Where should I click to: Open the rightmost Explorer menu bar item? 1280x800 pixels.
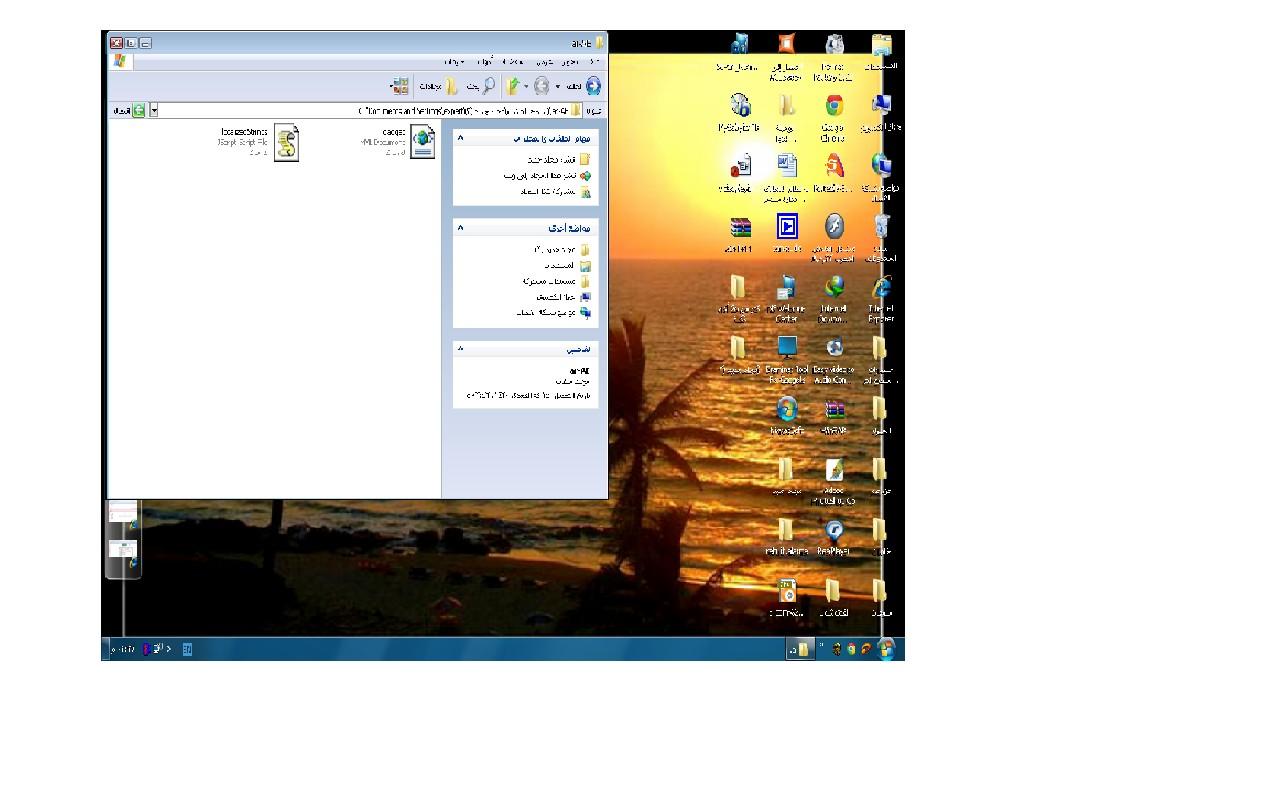[x=594, y=62]
